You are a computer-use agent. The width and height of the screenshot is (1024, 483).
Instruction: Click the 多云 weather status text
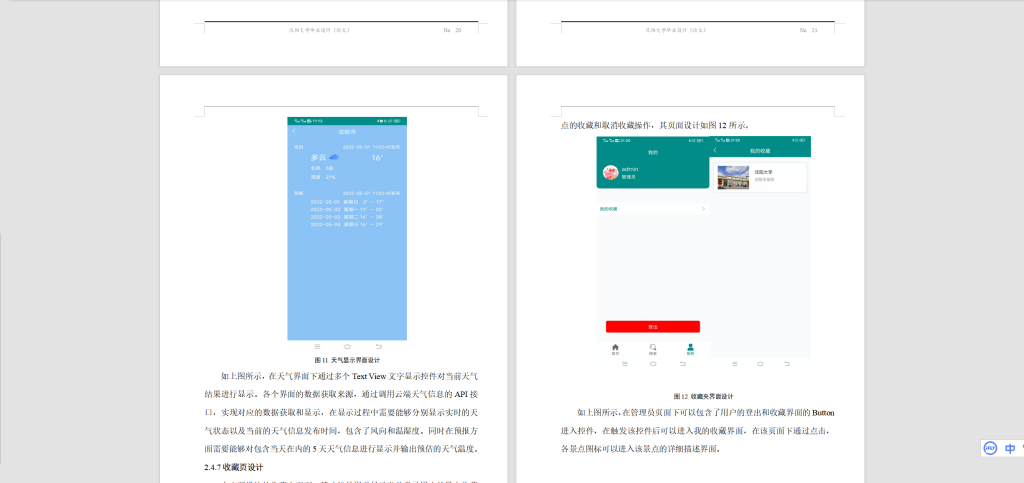click(x=318, y=157)
